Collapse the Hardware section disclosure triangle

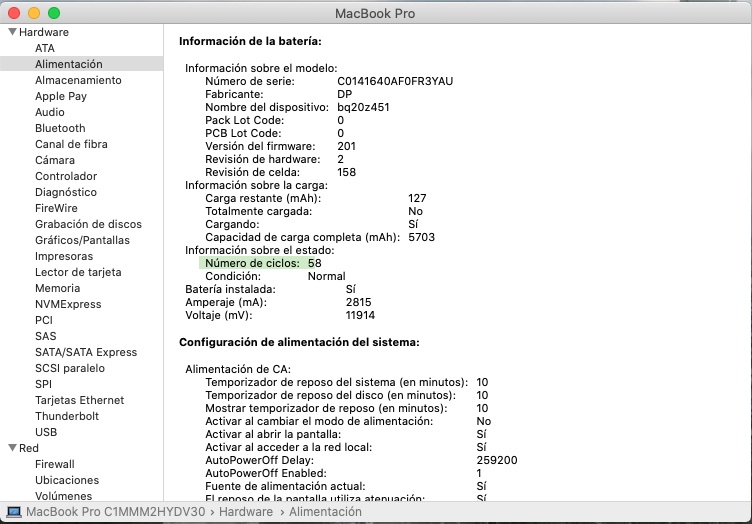pyautogui.click(x=12, y=32)
